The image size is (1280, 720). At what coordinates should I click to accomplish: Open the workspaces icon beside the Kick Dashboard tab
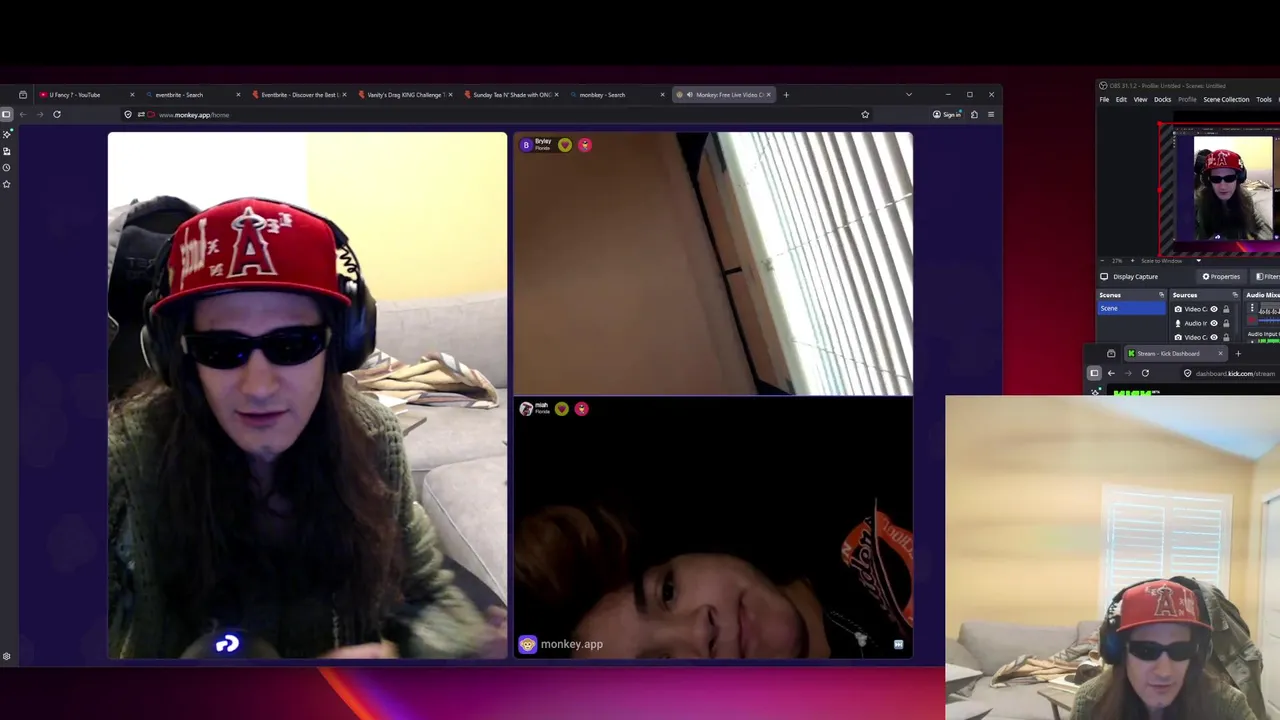1111,353
